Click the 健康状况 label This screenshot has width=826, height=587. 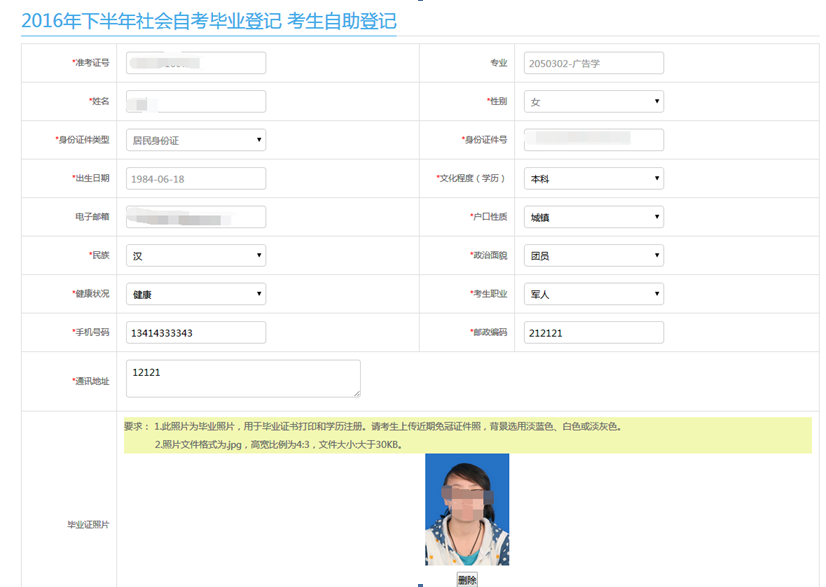coord(91,294)
